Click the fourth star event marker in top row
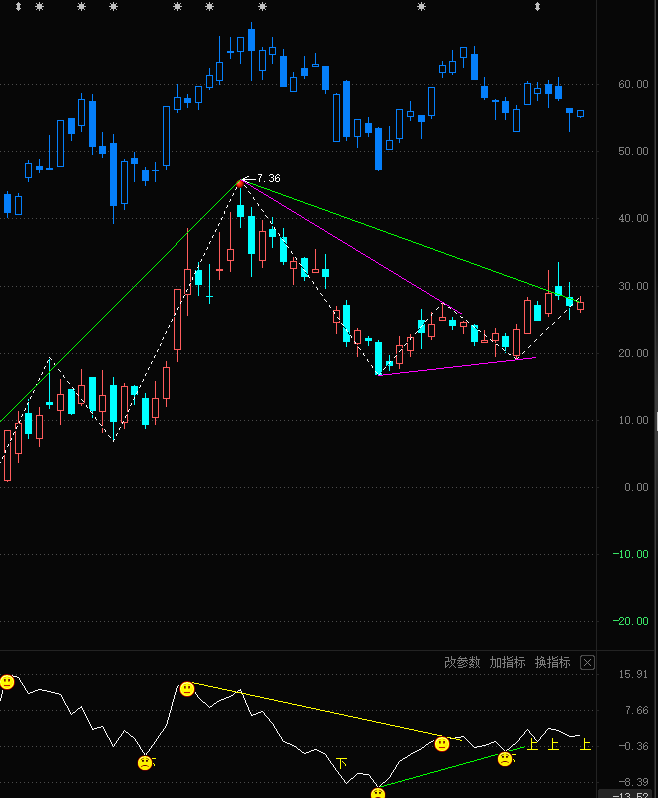The height and width of the screenshot is (798, 658). pos(177,7)
